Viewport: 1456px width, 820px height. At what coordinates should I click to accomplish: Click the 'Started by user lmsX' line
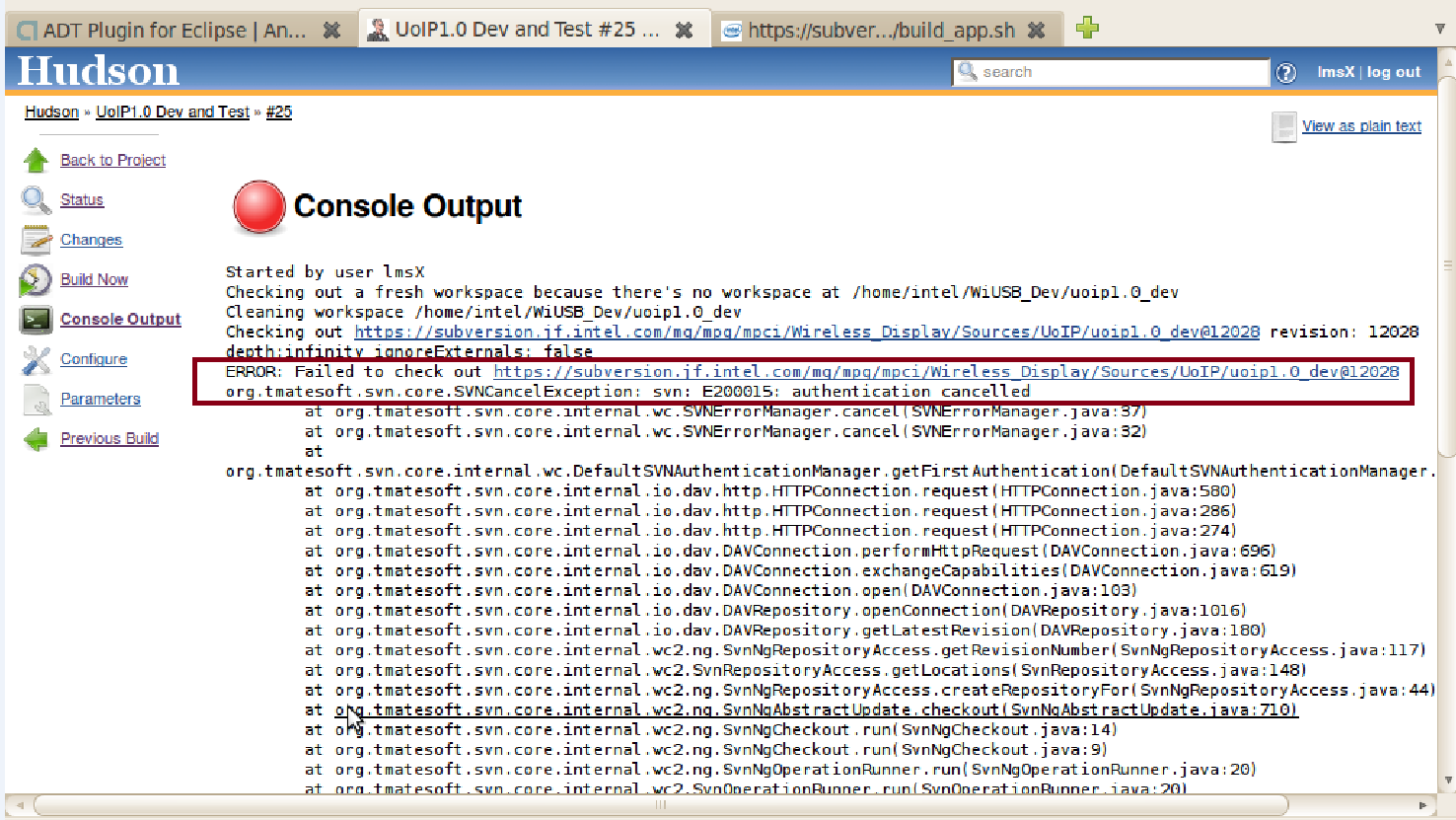pos(325,271)
